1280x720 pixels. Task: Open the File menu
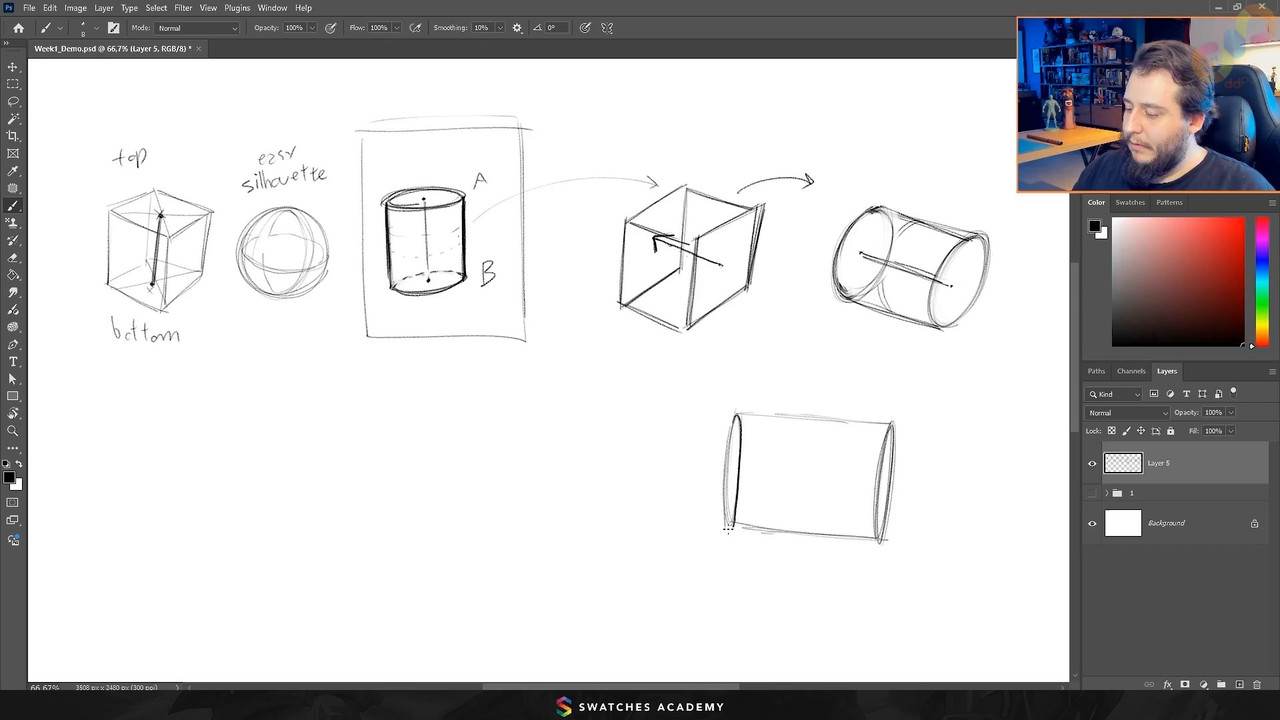(29, 8)
